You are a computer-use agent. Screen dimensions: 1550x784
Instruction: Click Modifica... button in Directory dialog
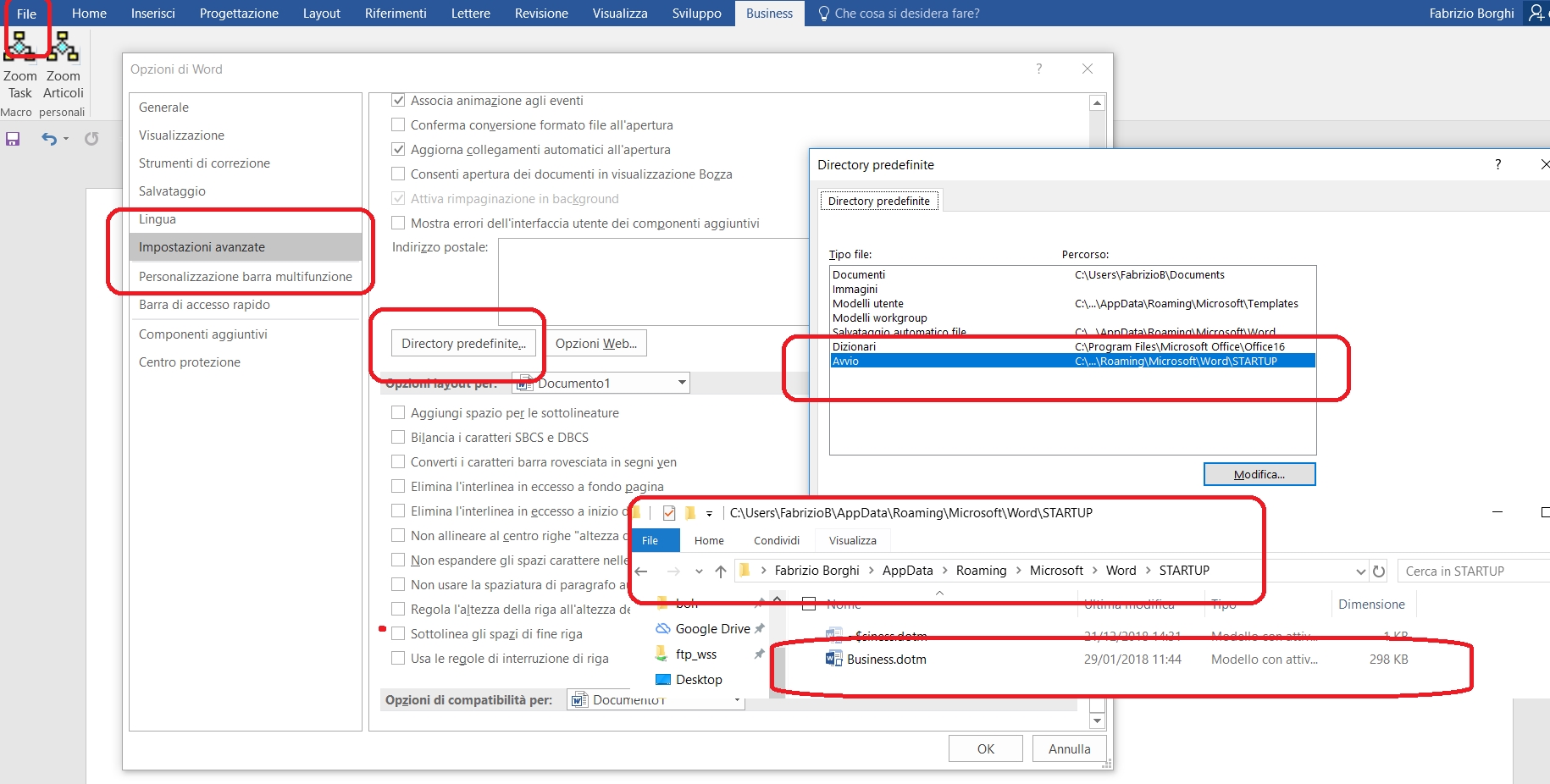[x=1259, y=474]
